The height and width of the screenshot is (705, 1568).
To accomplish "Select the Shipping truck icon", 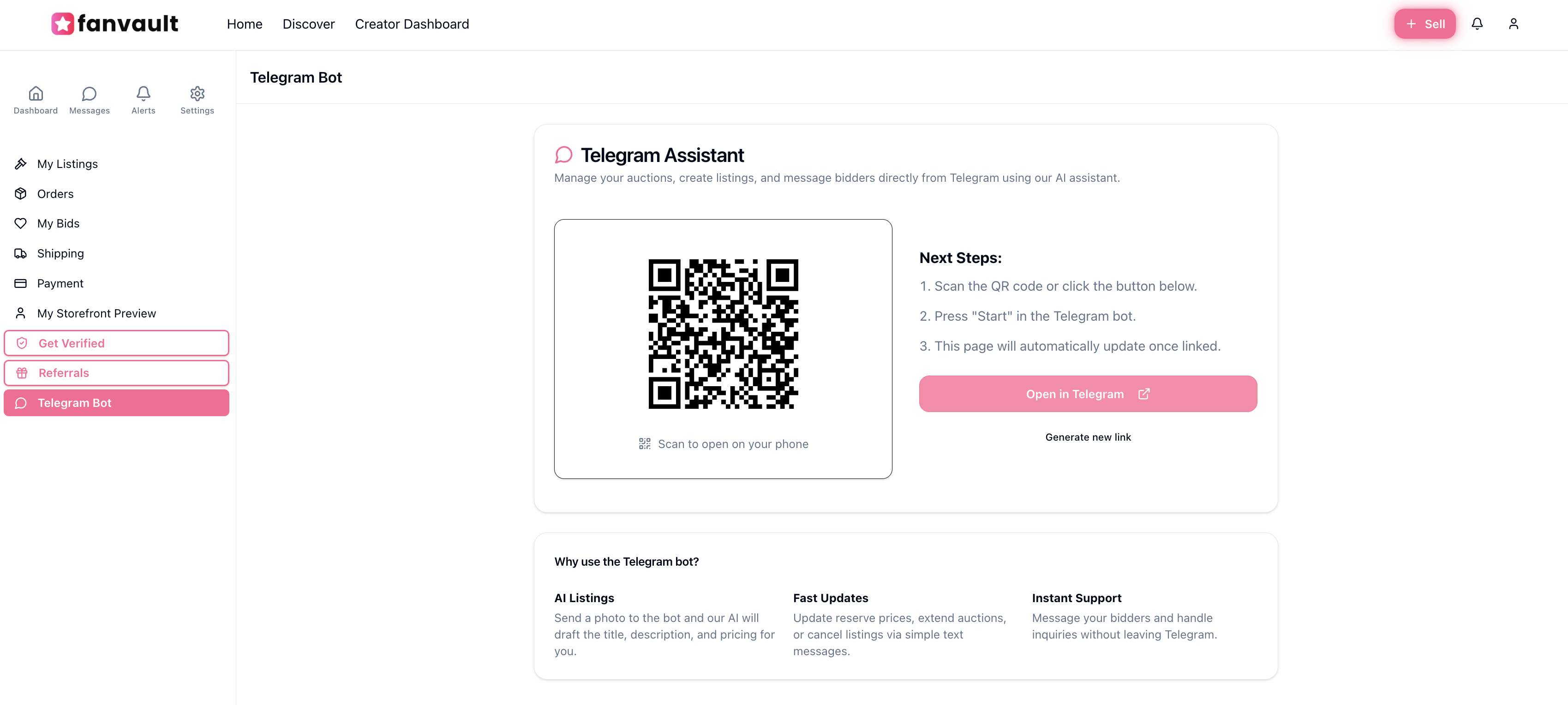I will pos(21,253).
